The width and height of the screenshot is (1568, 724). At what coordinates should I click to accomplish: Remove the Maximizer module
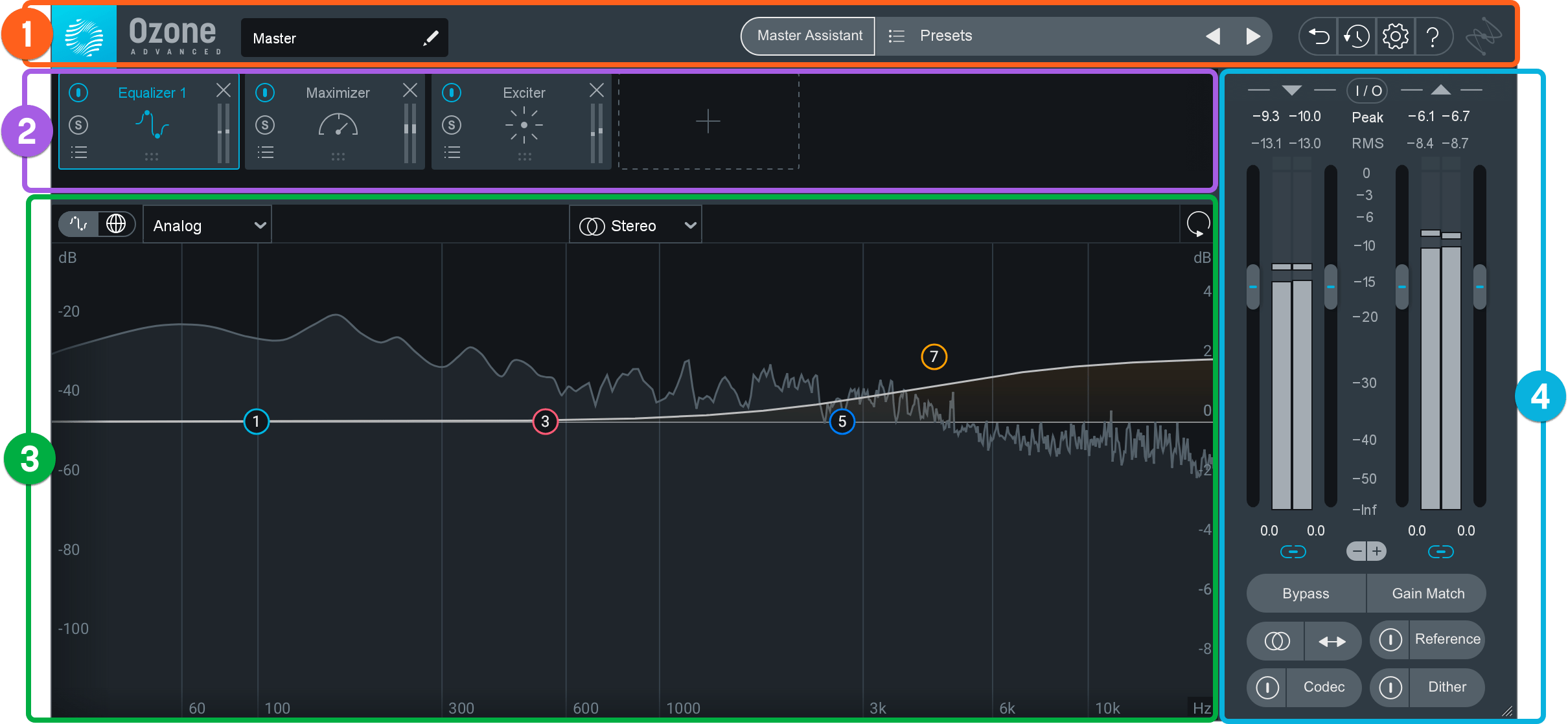(410, 90)
